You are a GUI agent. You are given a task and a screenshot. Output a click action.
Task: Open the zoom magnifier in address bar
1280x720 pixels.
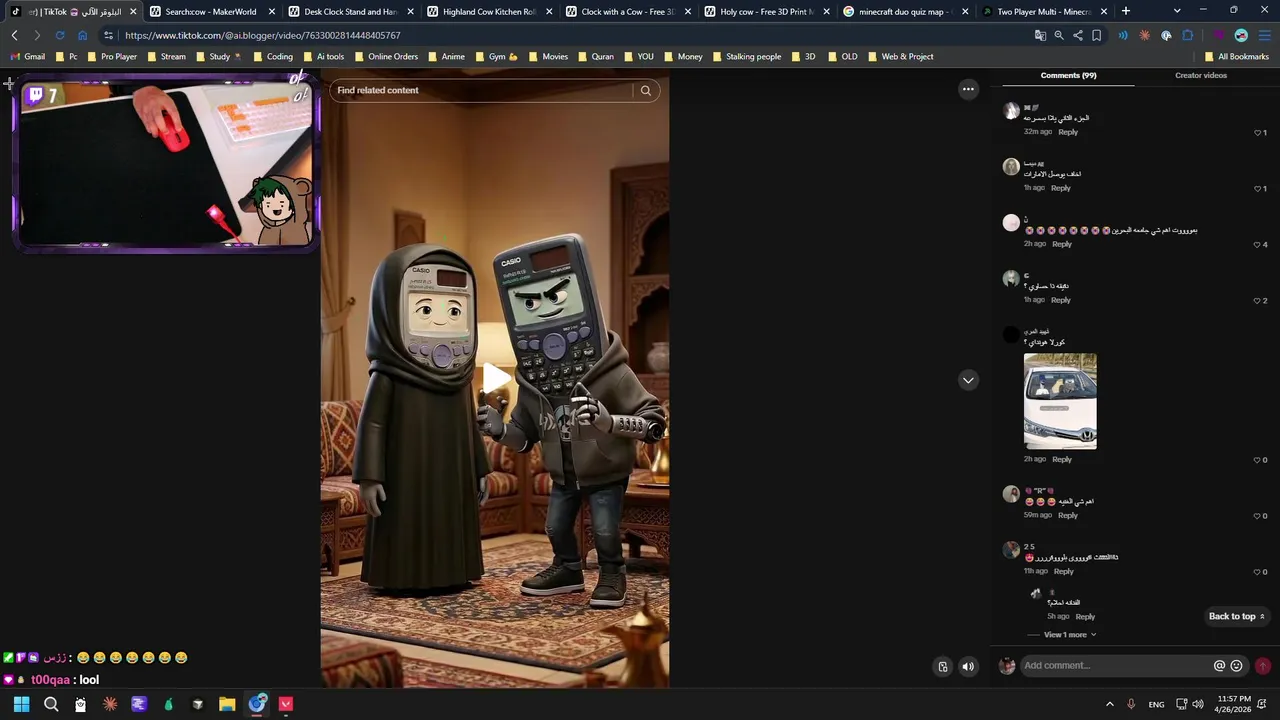pyautogui.click(x=1059, y=35)
